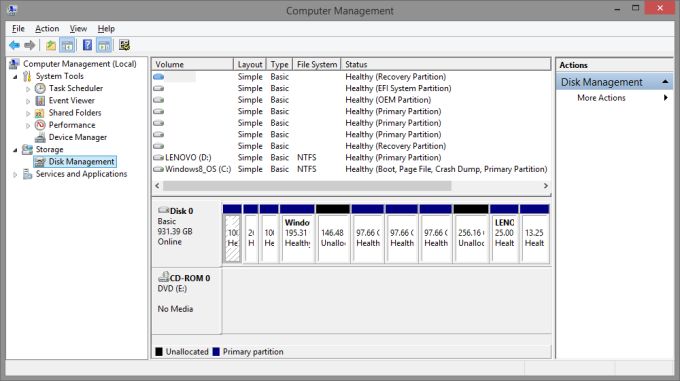Click the Shared Folders icon
The image size is (680, 381).
coord(40,113)
